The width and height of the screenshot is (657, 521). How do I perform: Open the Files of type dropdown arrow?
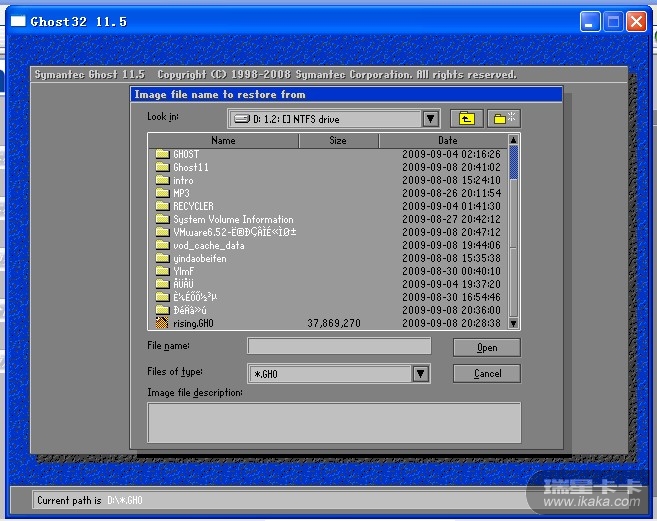coord(420,374)
